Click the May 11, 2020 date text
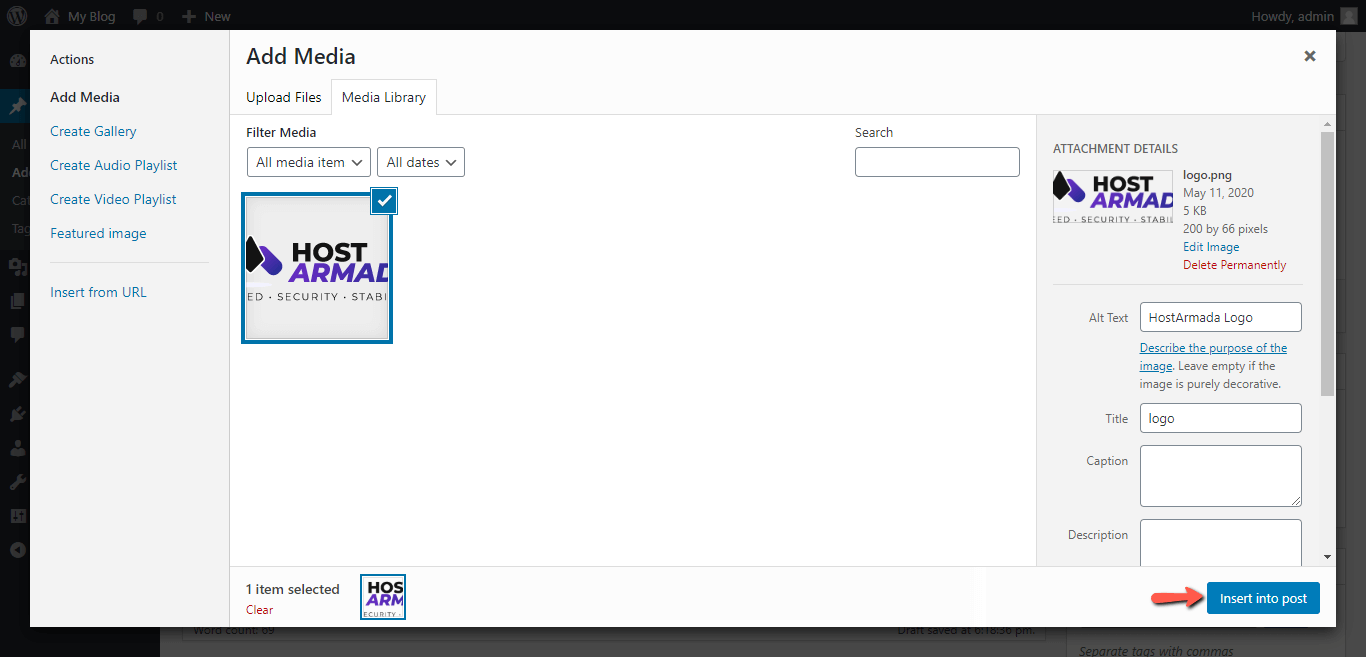 (1218, 193)
